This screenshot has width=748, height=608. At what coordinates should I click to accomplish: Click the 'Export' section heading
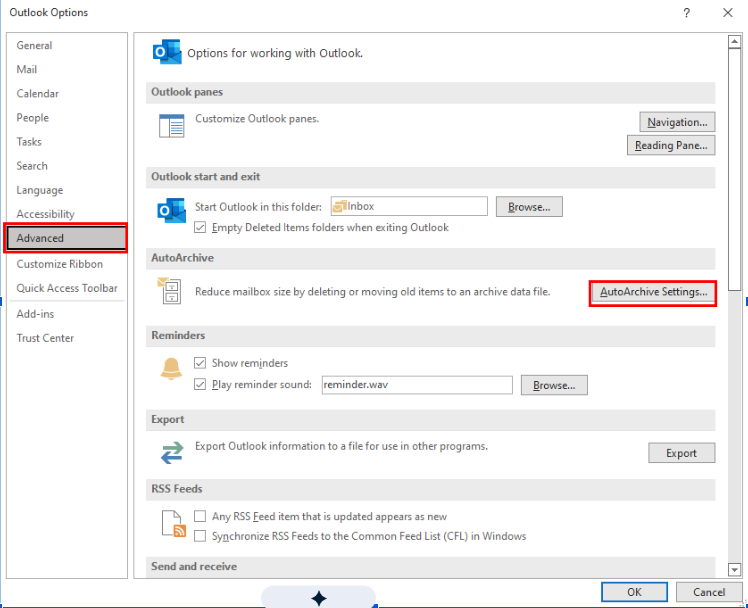(167, 420)
